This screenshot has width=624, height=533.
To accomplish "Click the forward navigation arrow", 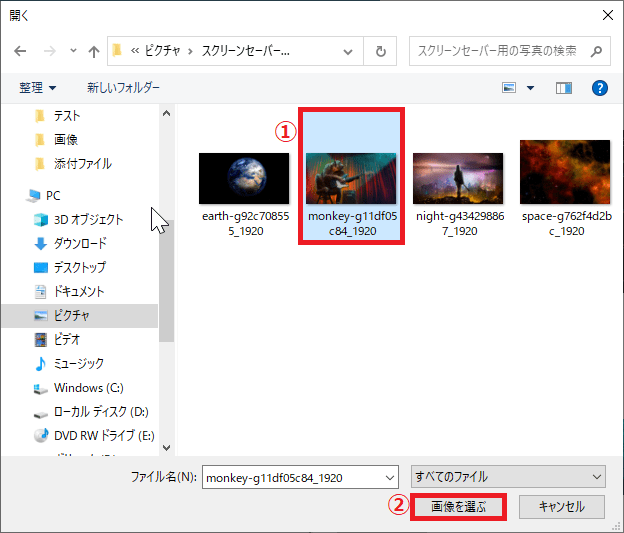I will 49,51.
